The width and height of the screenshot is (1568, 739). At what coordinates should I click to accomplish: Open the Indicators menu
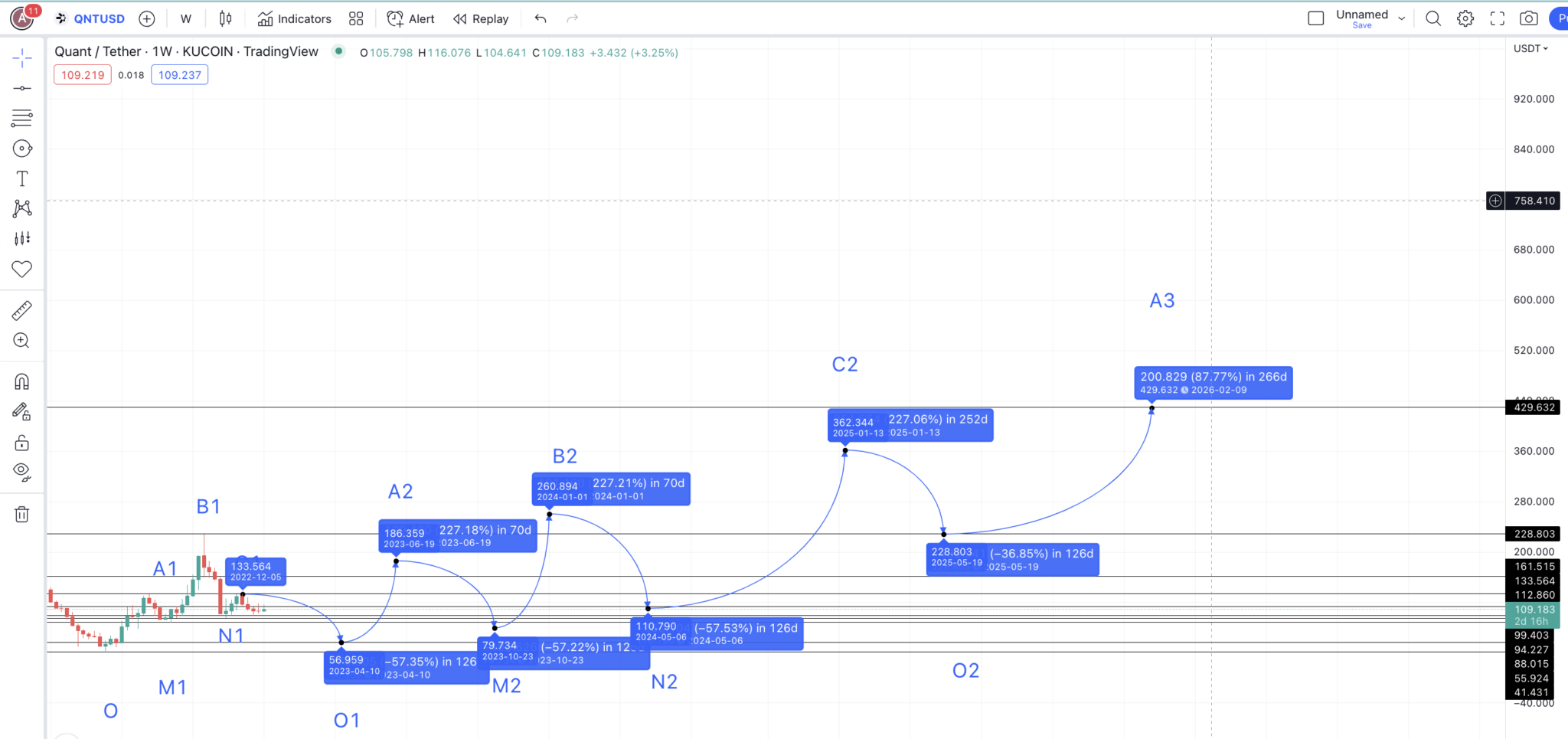coord(295,18)
